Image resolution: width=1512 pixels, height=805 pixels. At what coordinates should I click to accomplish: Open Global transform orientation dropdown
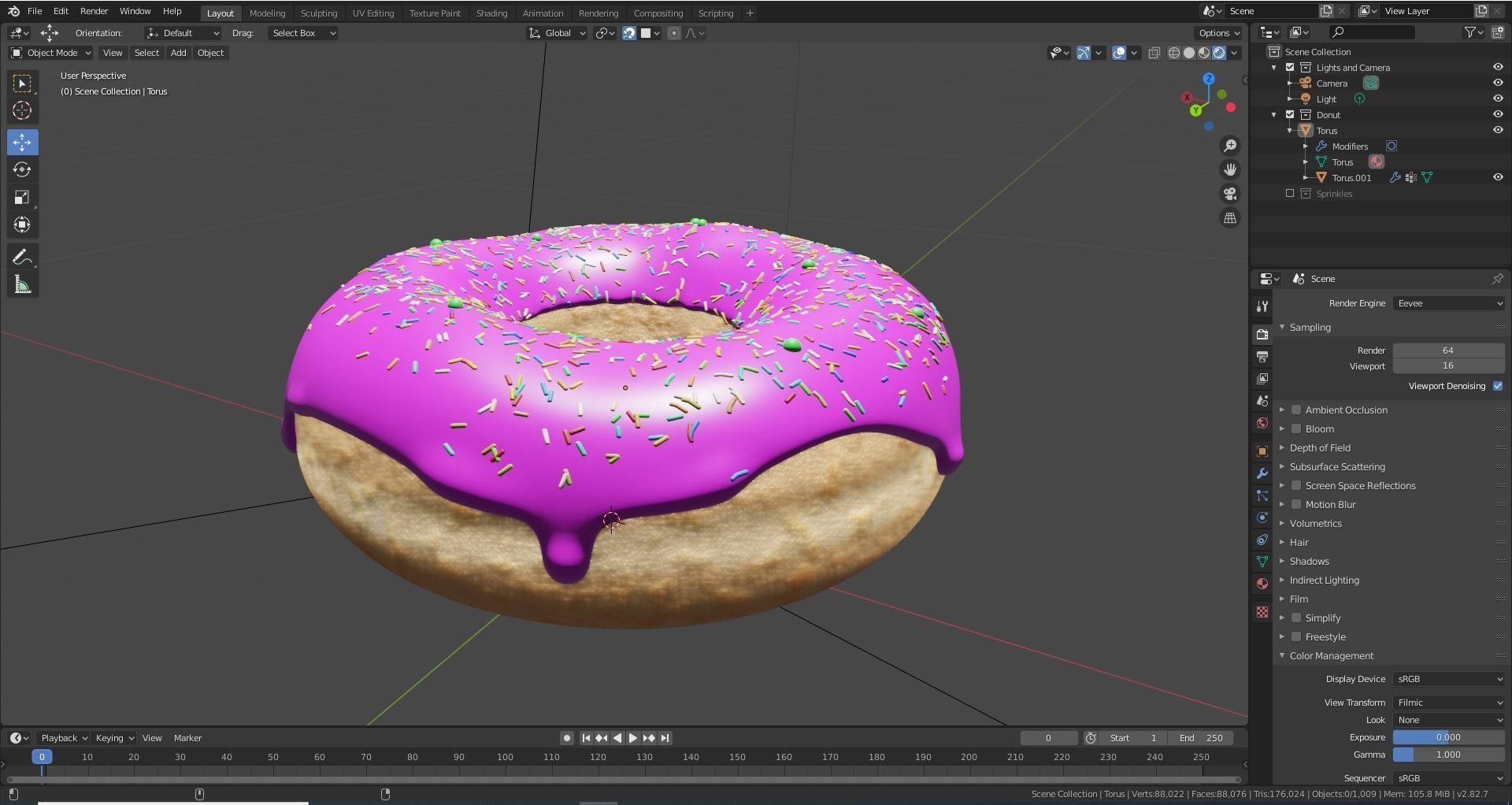(558, 33)
